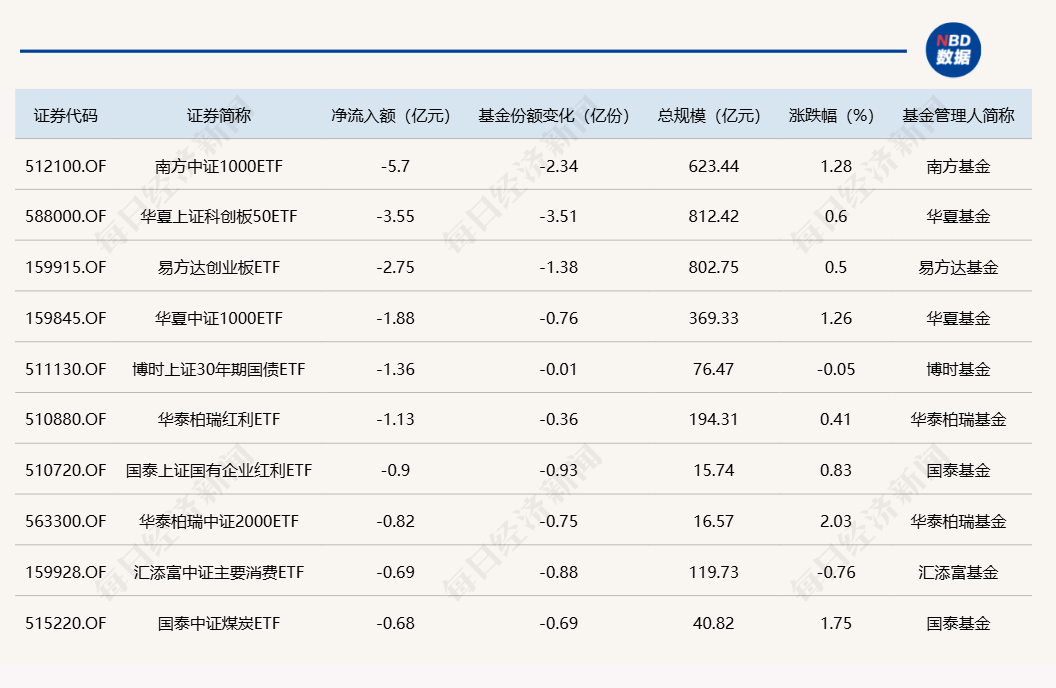This screenshot has width=1056, height=688.
Task: Click the 基金份额变化（亿份） header
Action: [x=554, y=116]
